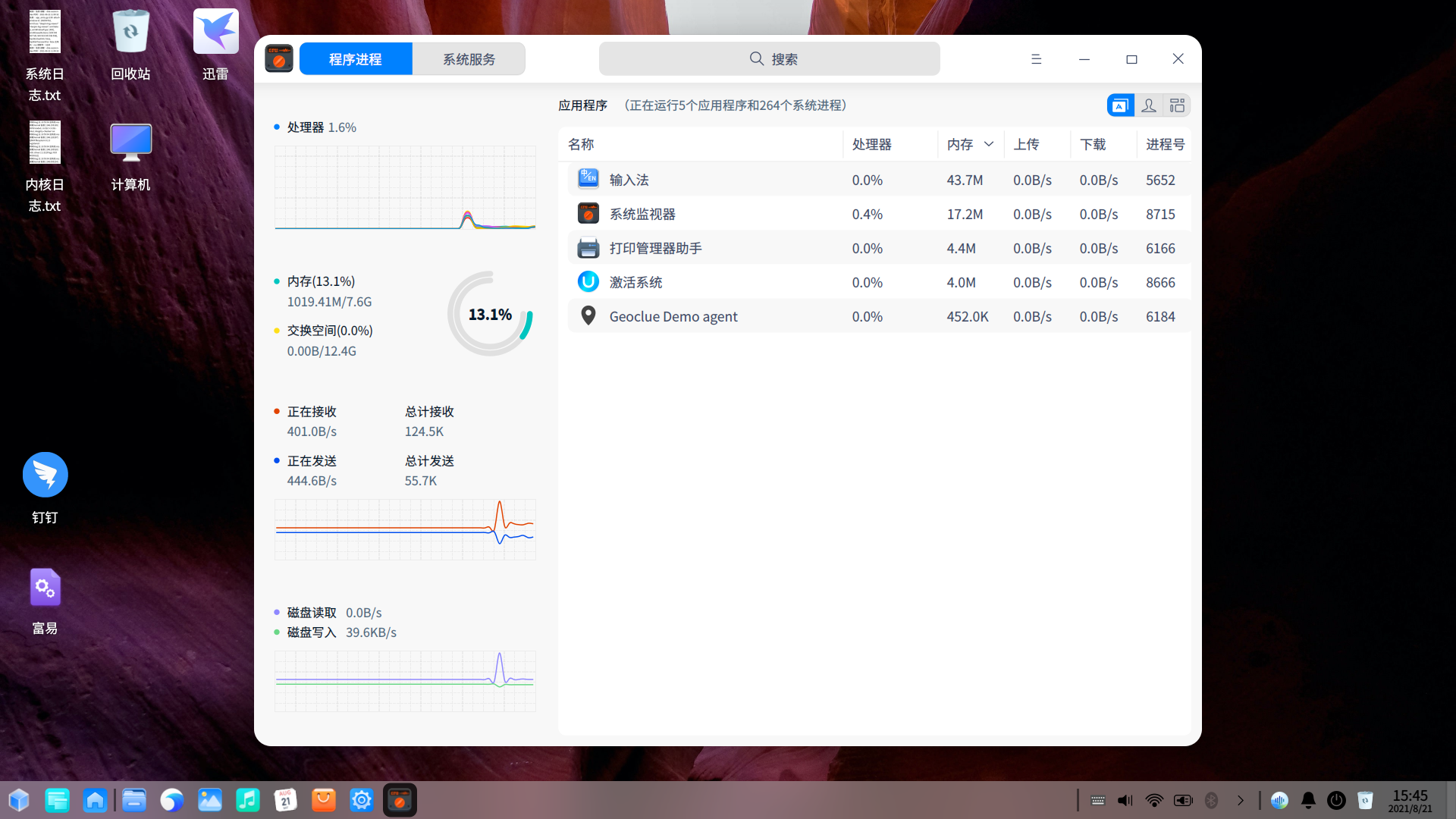Viewport: 1456px width, 819px height.
Task: Show all processes filter icon
Action: click(x=1177, y=105)
